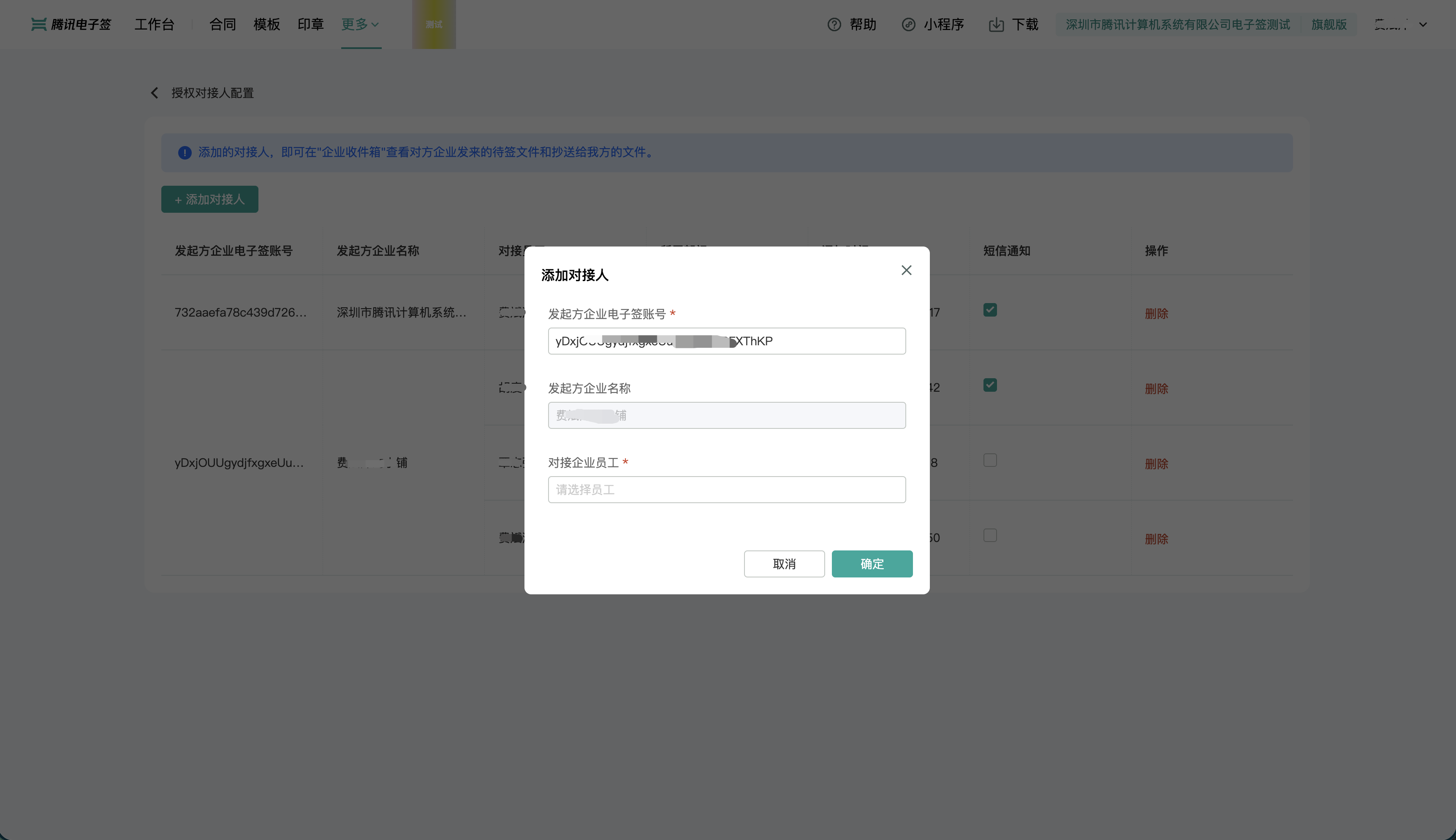The width and height of the screenshot is (1456, 840).
Task: Close the 添加对接人 dialog with X
Action: (906, 270)
